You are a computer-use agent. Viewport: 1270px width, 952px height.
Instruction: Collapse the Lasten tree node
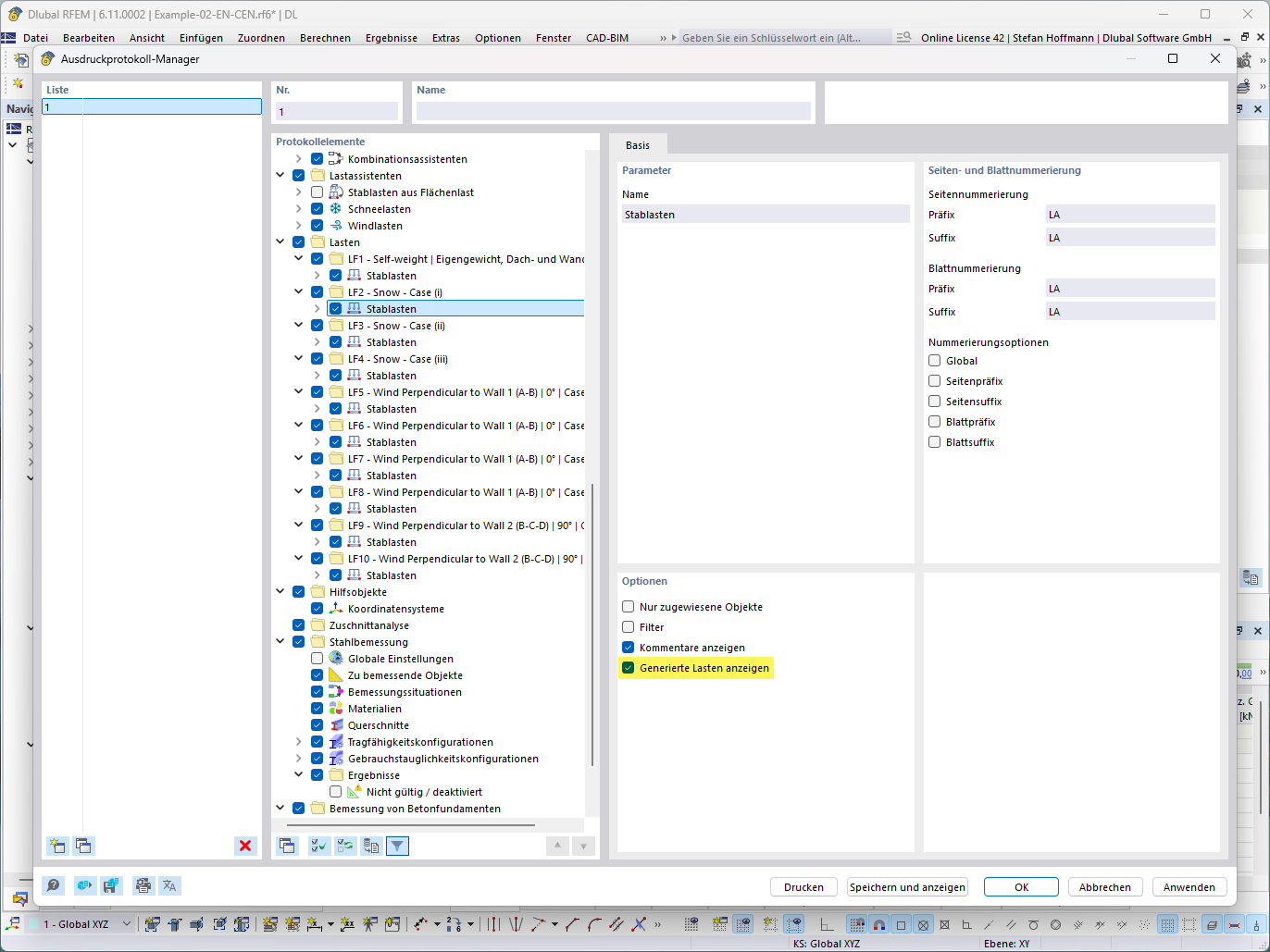280,241
